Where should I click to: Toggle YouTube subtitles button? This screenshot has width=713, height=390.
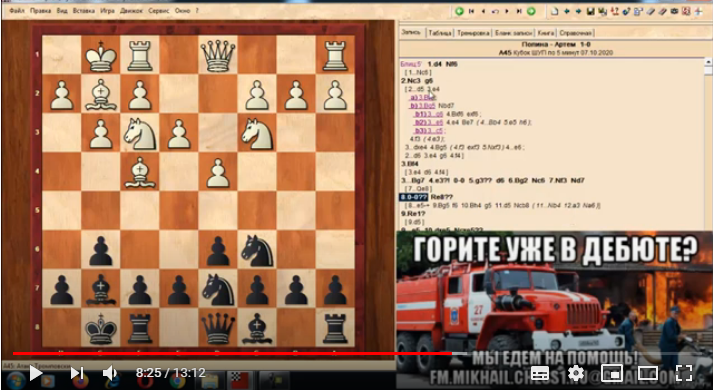click(540, 373)
